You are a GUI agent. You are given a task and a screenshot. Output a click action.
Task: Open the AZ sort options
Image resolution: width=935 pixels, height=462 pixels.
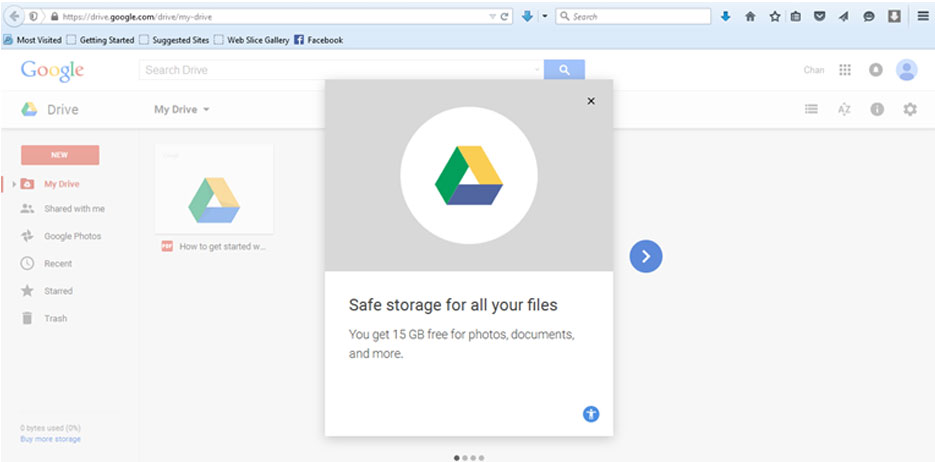pos(844,109)
